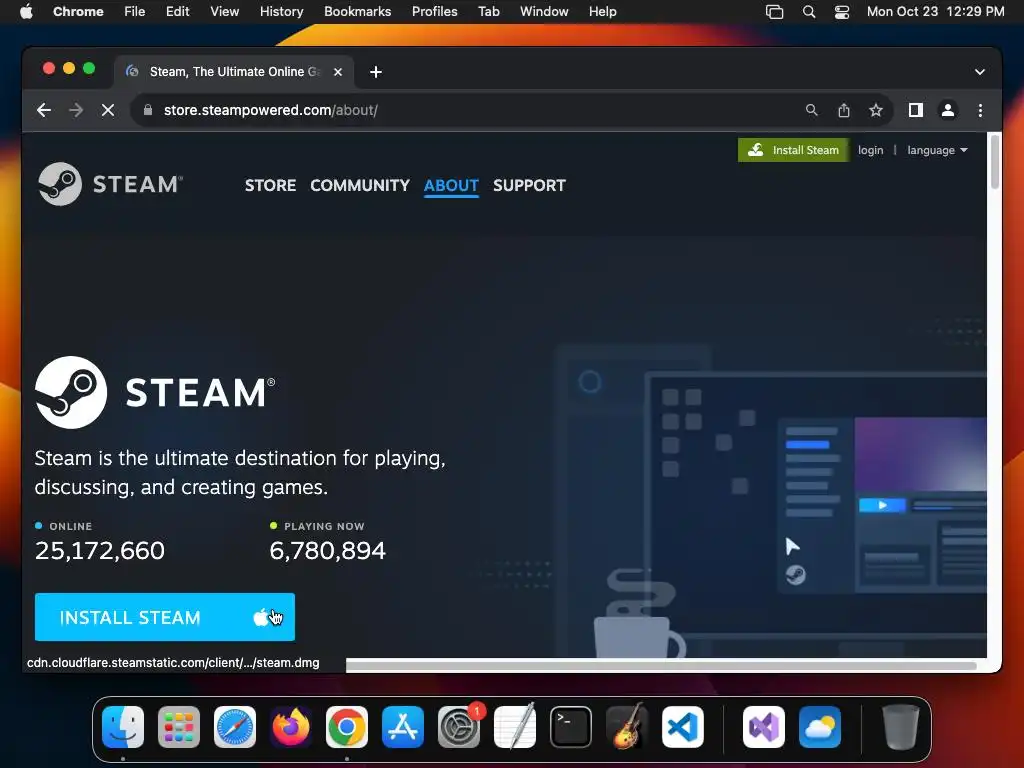Open TextEdit from the Dock

pyautogui.click(x=515, y=727)
